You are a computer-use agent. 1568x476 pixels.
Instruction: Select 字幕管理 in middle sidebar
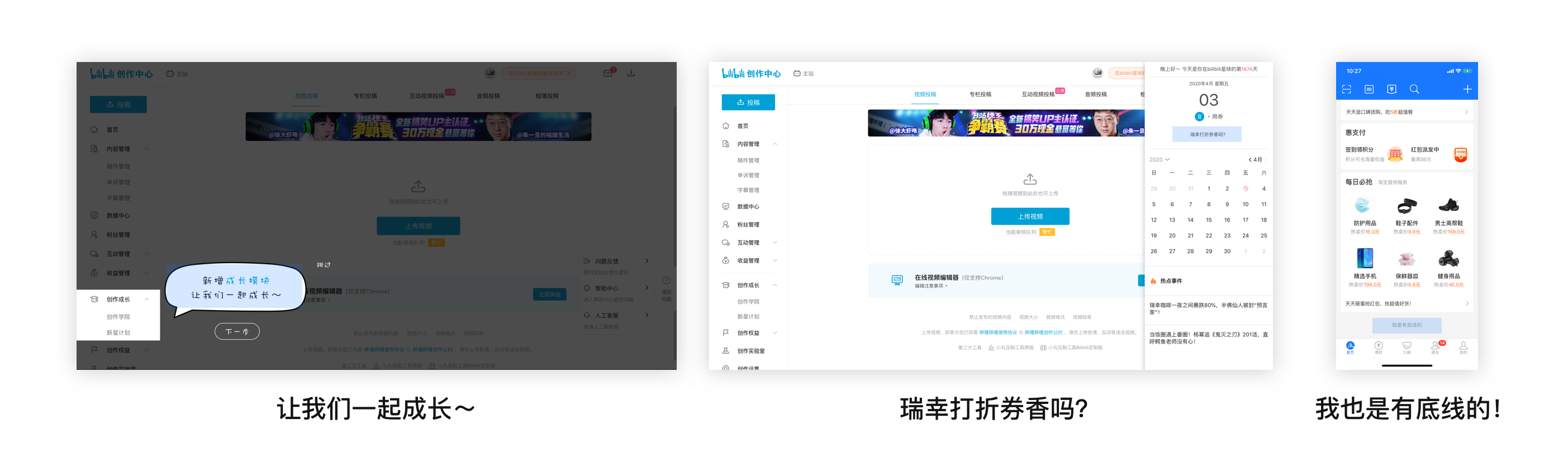(748, 190)
